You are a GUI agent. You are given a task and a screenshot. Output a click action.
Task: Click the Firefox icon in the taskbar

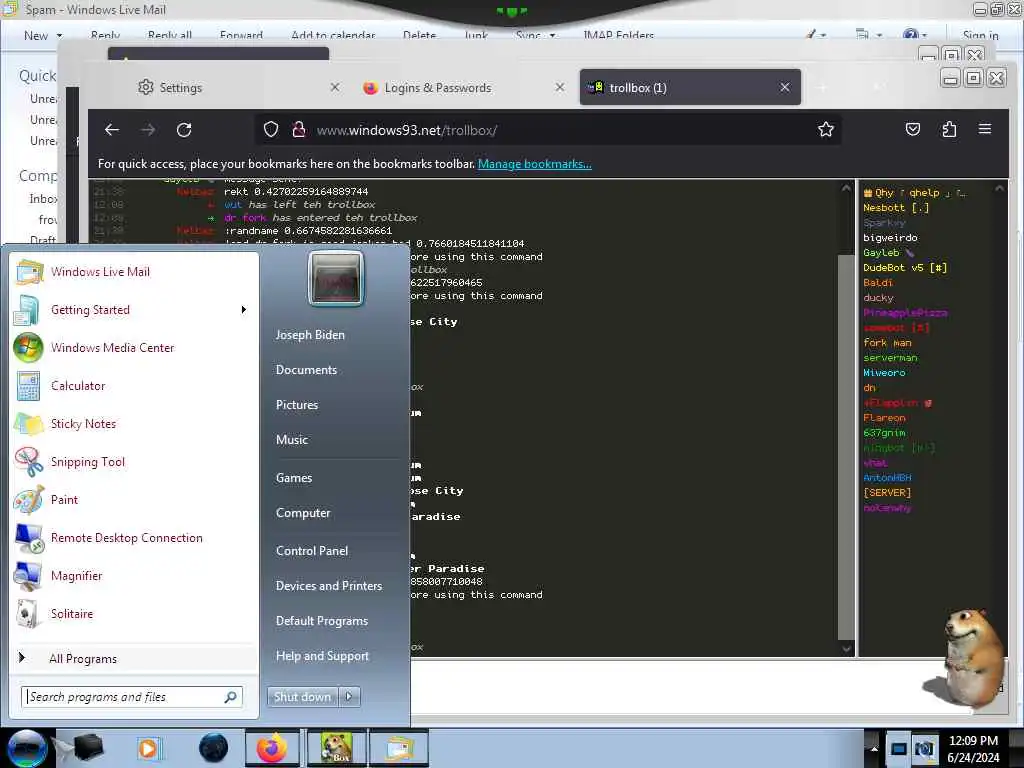(272, 748)
